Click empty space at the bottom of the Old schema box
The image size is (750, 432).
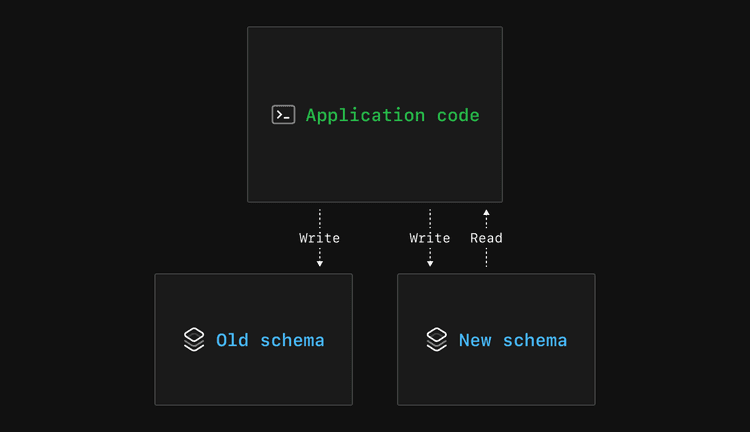(253, 385)
